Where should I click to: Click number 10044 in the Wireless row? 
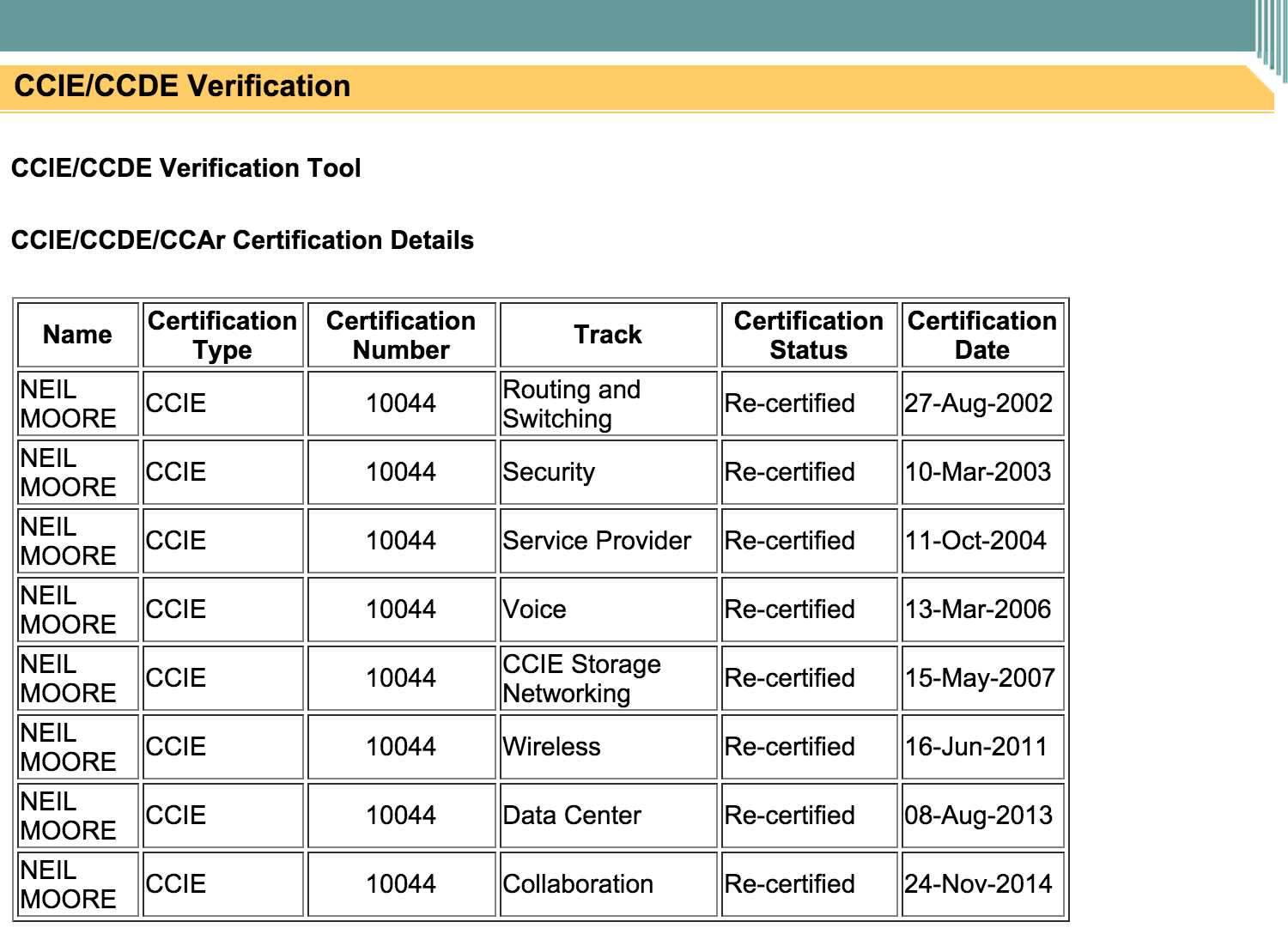click(401, 747)
